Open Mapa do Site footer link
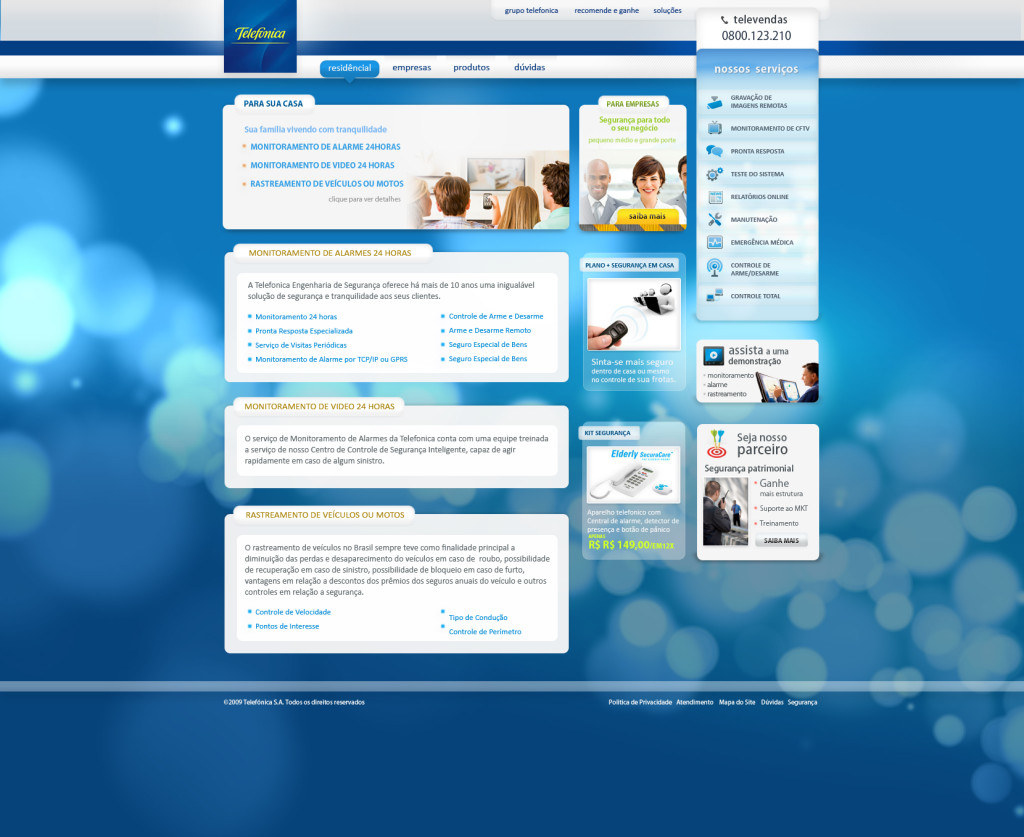This screenshot has width=1024, height=837. pos(737,703)
